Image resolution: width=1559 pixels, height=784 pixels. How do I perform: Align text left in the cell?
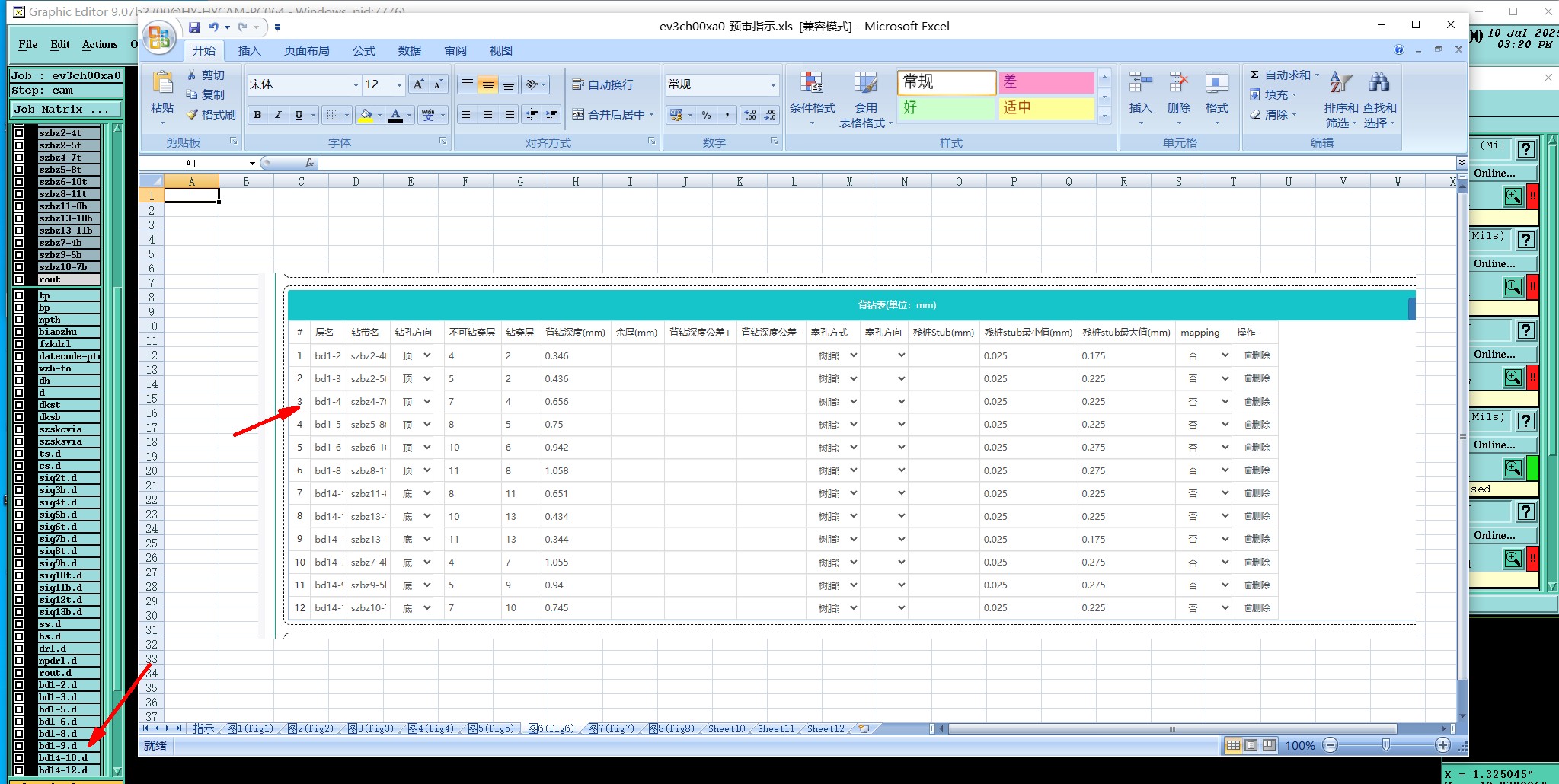tap(468, 114)
